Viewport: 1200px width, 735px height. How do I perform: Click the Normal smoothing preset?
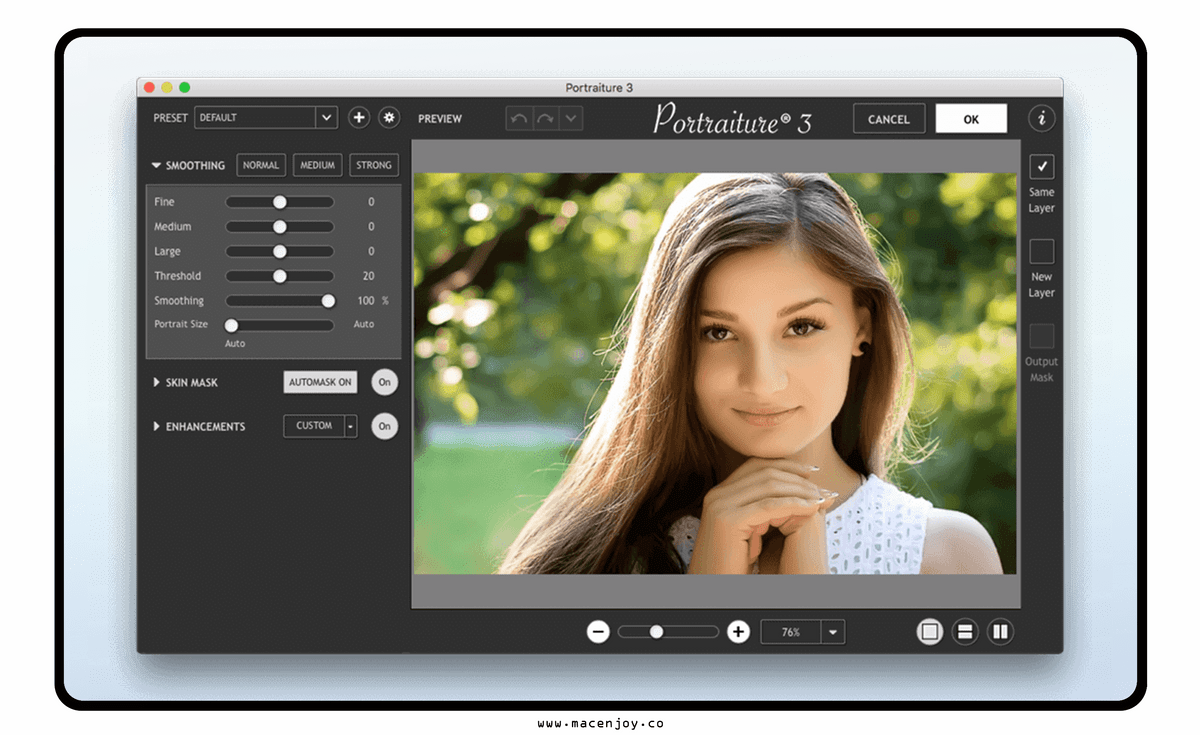coord(261,165)
